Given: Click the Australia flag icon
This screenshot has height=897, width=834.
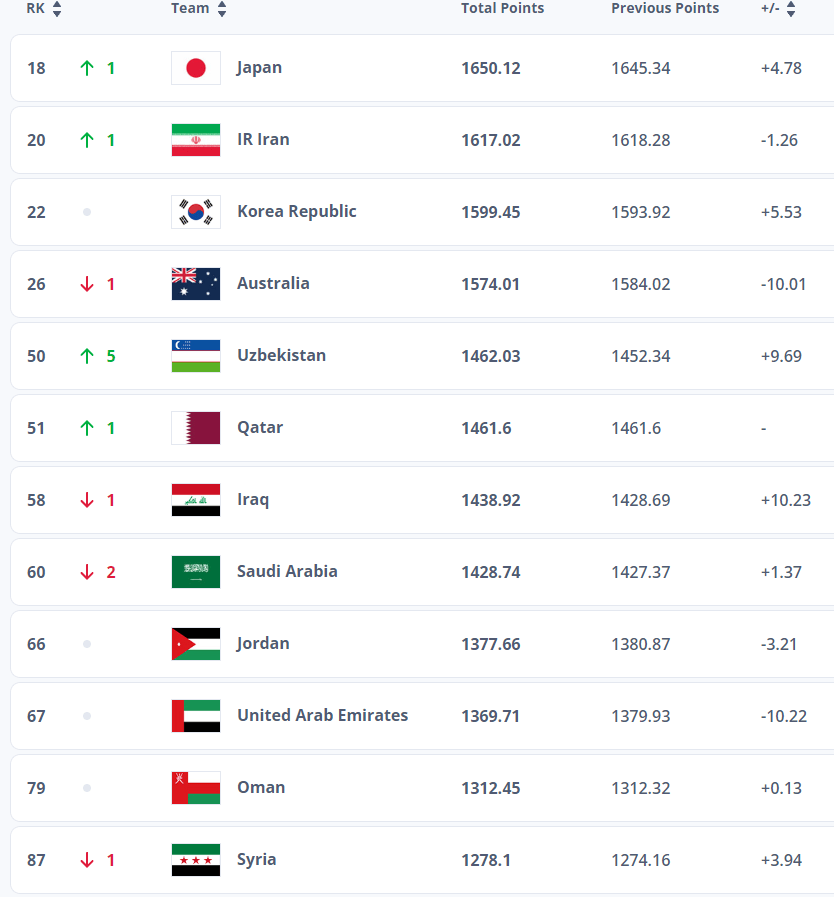Looking at the screenshot, I should pyautogui.click(x=196, y=284).
